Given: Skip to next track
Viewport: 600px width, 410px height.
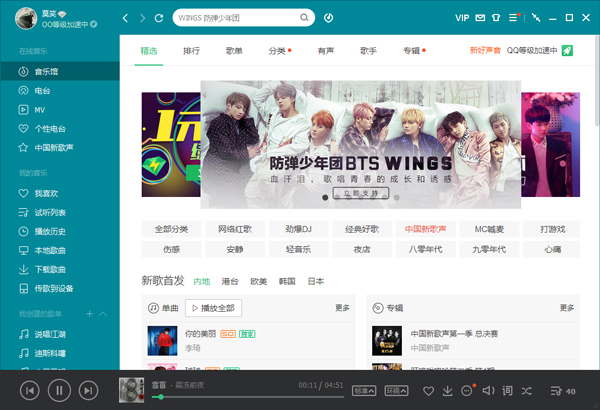Looking at the screenshot, I should [x=88, y=390].
